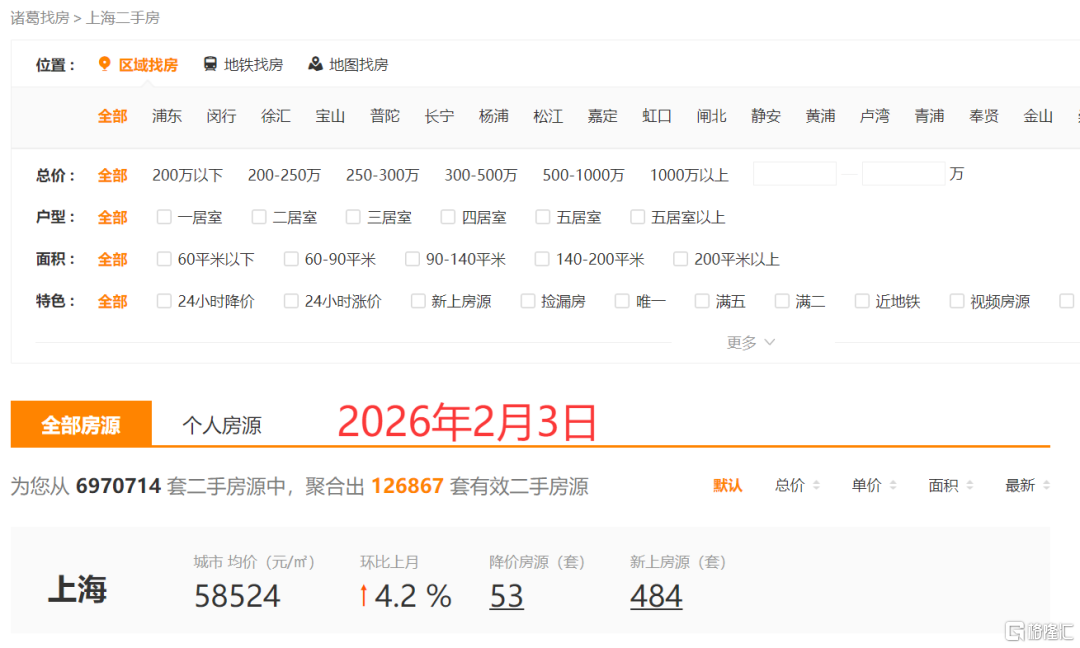Screen dimensions: 1080x648
Task: Open the 53 降价房源 link
Action: point(506,596)
